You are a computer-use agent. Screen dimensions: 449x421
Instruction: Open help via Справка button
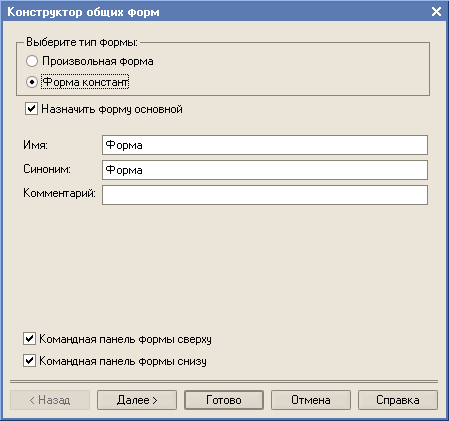398,400
